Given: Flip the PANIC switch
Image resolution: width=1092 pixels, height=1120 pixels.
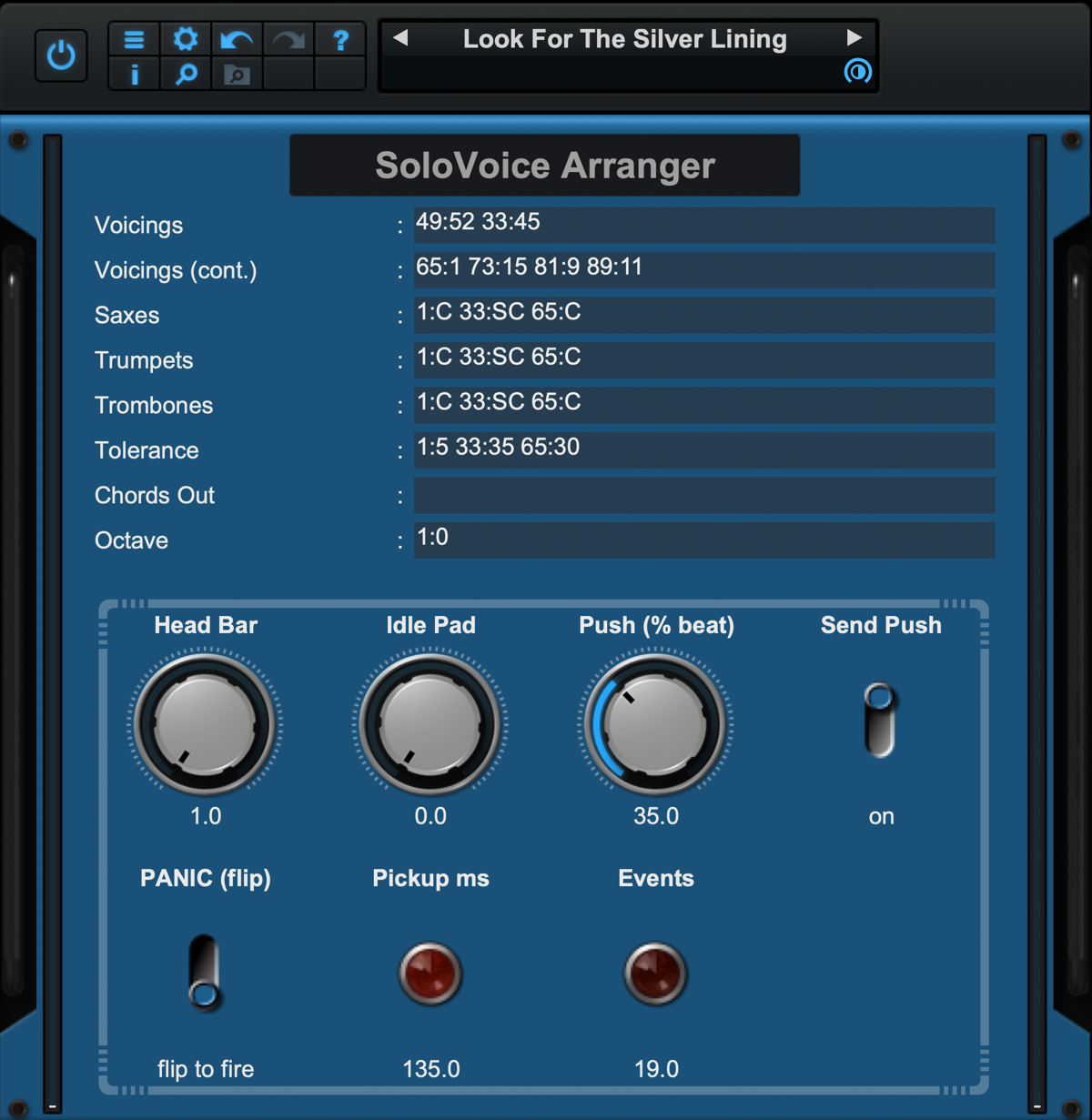Looking at the screenshot, I should [x=204, y=973].
